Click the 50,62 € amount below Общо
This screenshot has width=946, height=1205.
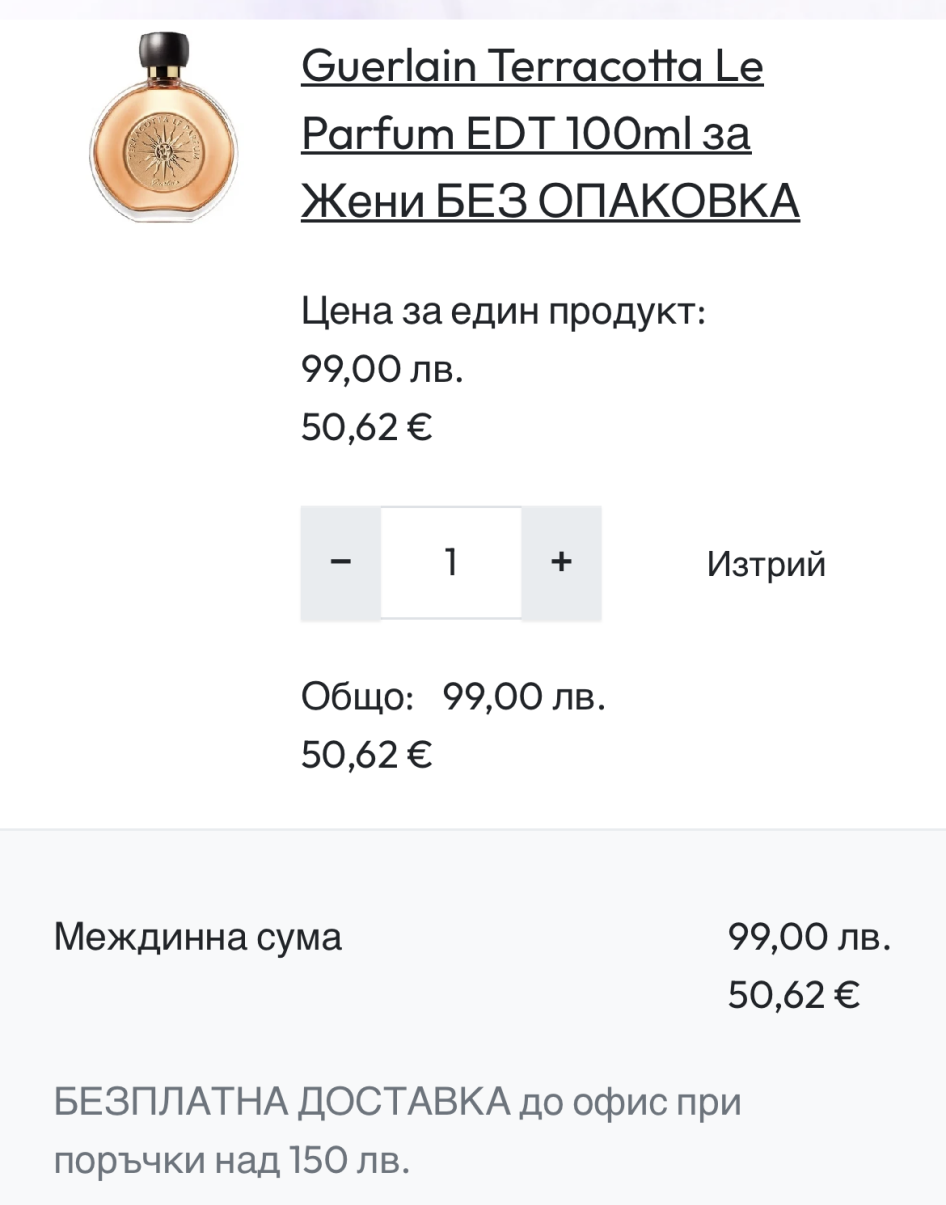(x=366, y=755)
